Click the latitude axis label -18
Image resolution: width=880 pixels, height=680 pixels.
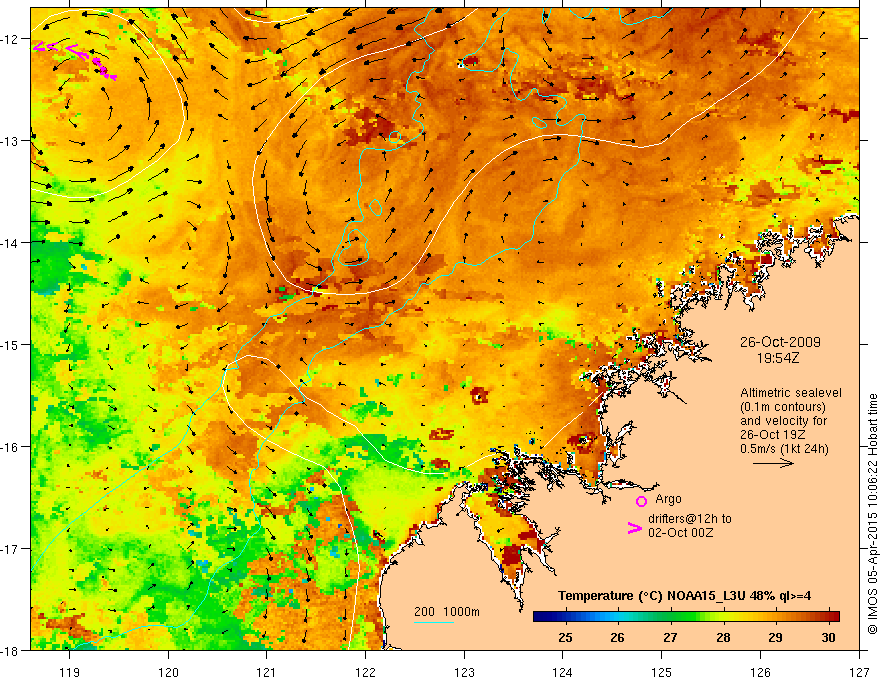pyautogui.click(x=10, y=650)
